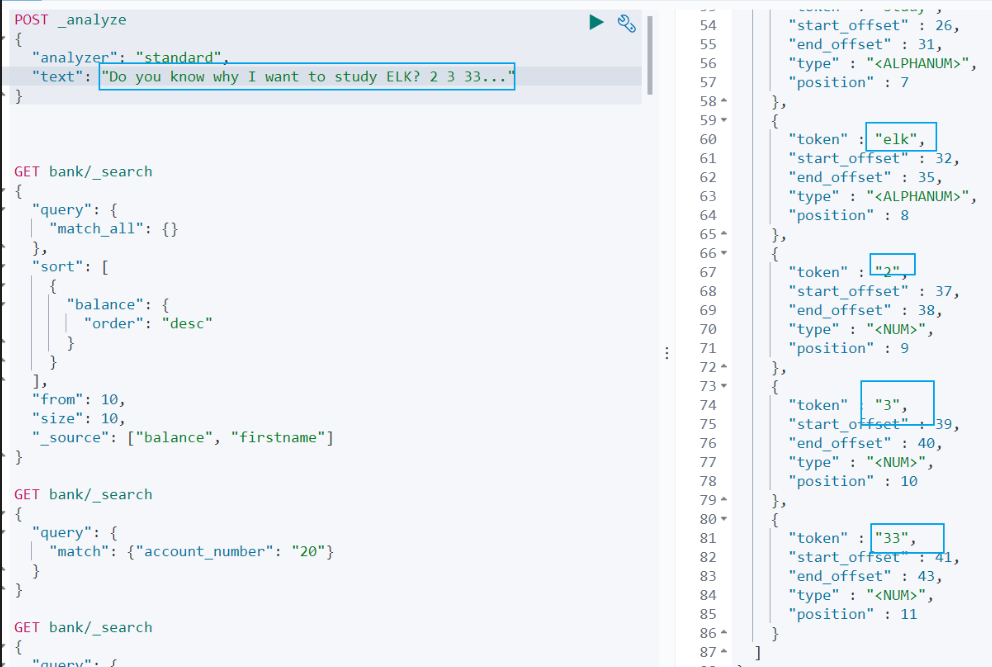The width and height of the screenshot is (992, 667).
Task: Fold the closing bracket at line 86
Action: click(724, 632)
